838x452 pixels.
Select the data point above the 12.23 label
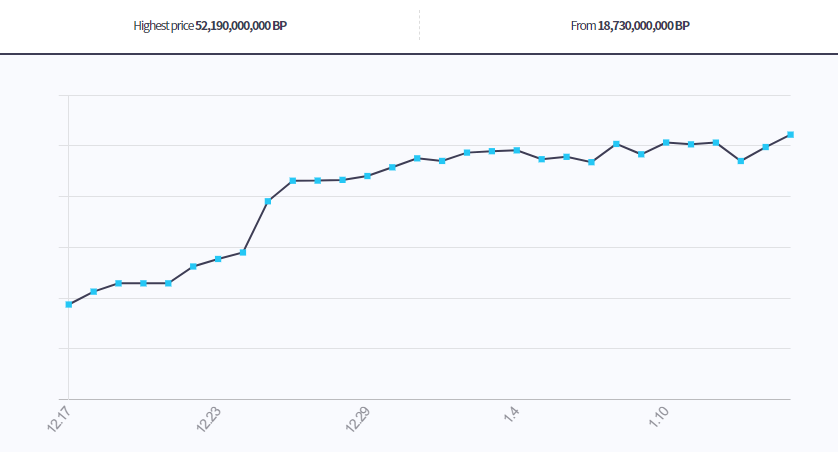coord(218,259)
